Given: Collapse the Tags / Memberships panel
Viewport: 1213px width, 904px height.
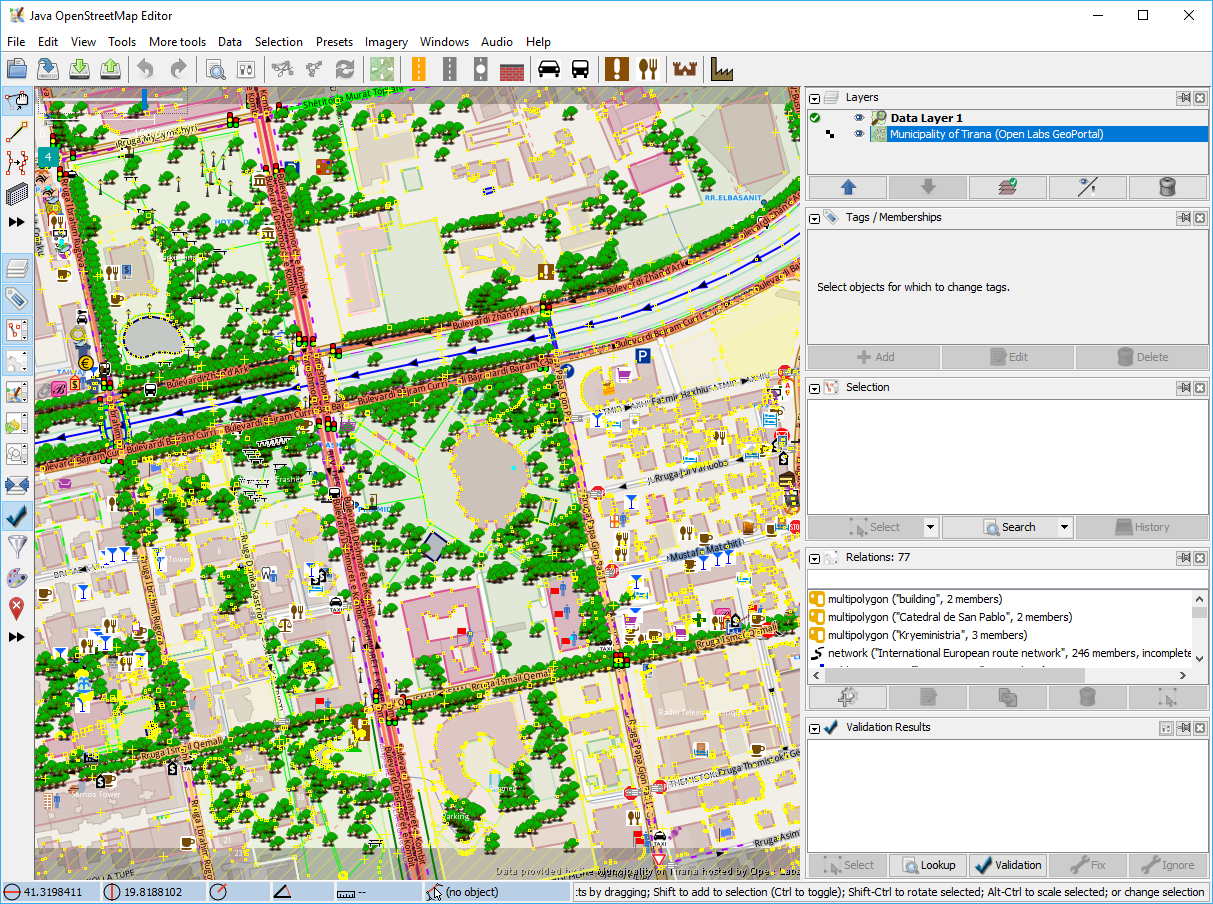Looking at the screenshot, I should [x=815, y=218].
